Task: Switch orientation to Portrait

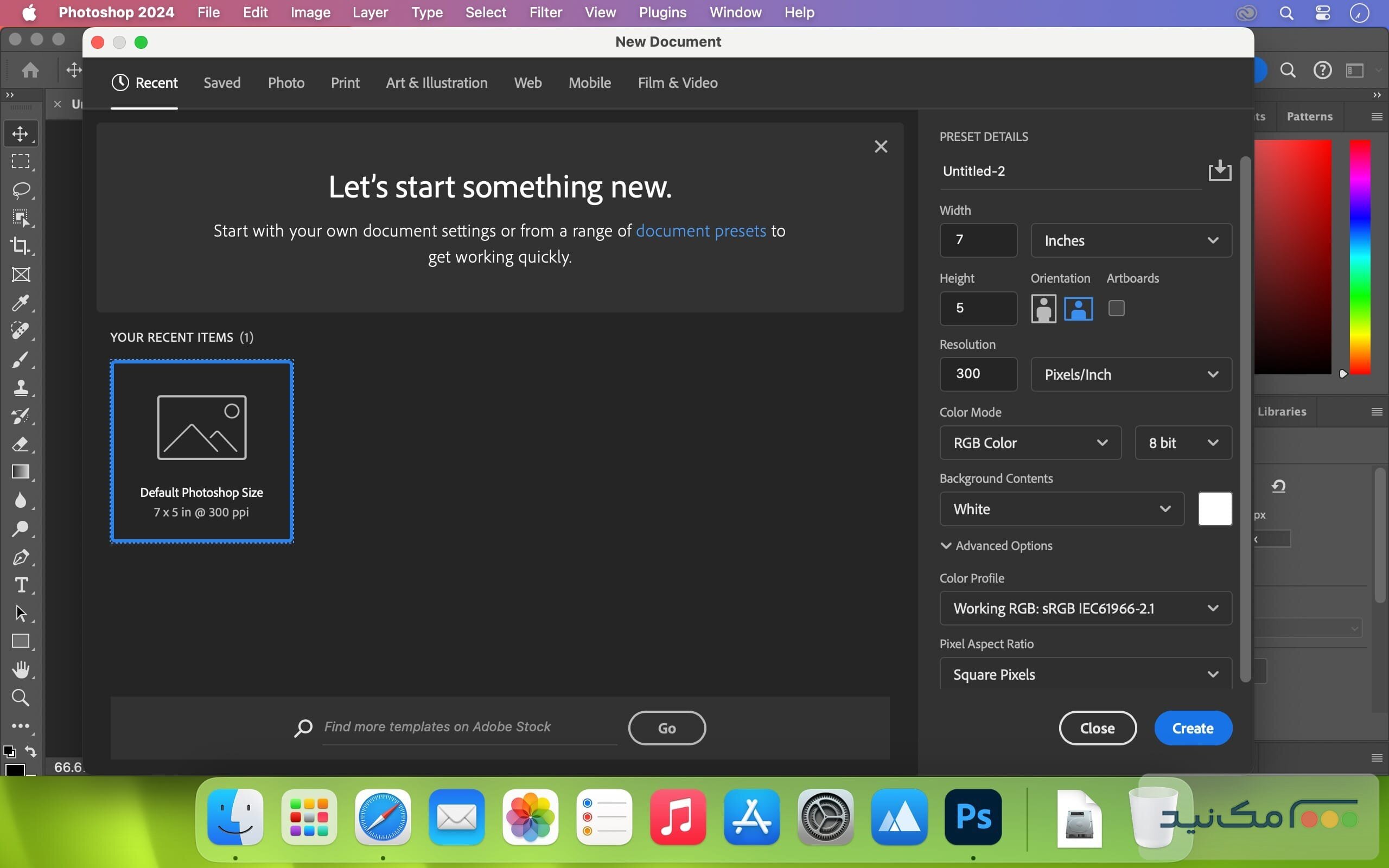Action: [1043, 308]
